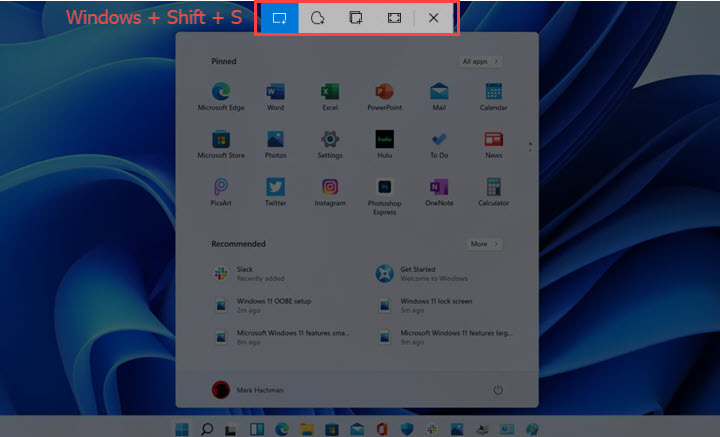Open Microsoft Edge from Pinned apps
720x437 pixels.
pyautogui.click(x=221, y=97)
